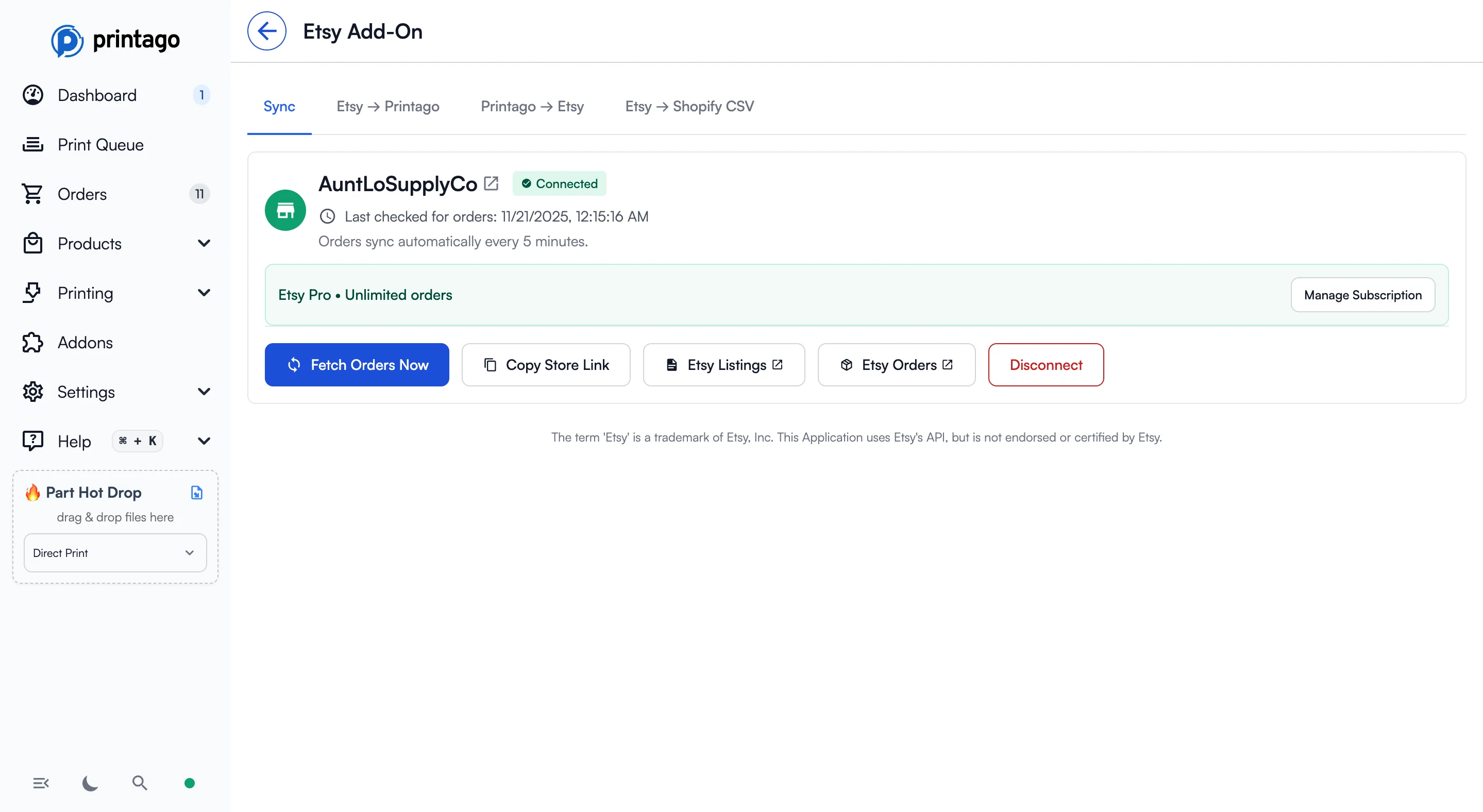Click the back arrow next to Etsy Add-On
Viewport: 1483px width, 812px height.
point(266,30)
